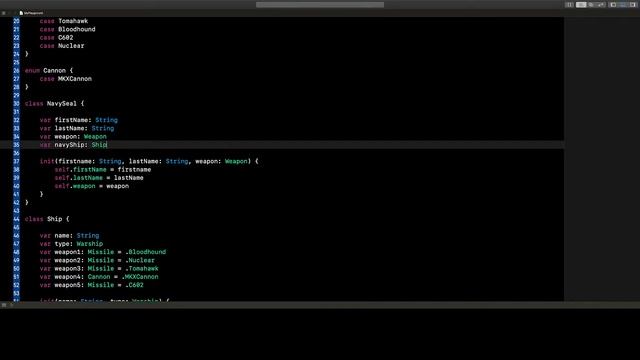
Task: Click '.Bloodhound' value of weapon1
Action: click(x=146, y=252)
